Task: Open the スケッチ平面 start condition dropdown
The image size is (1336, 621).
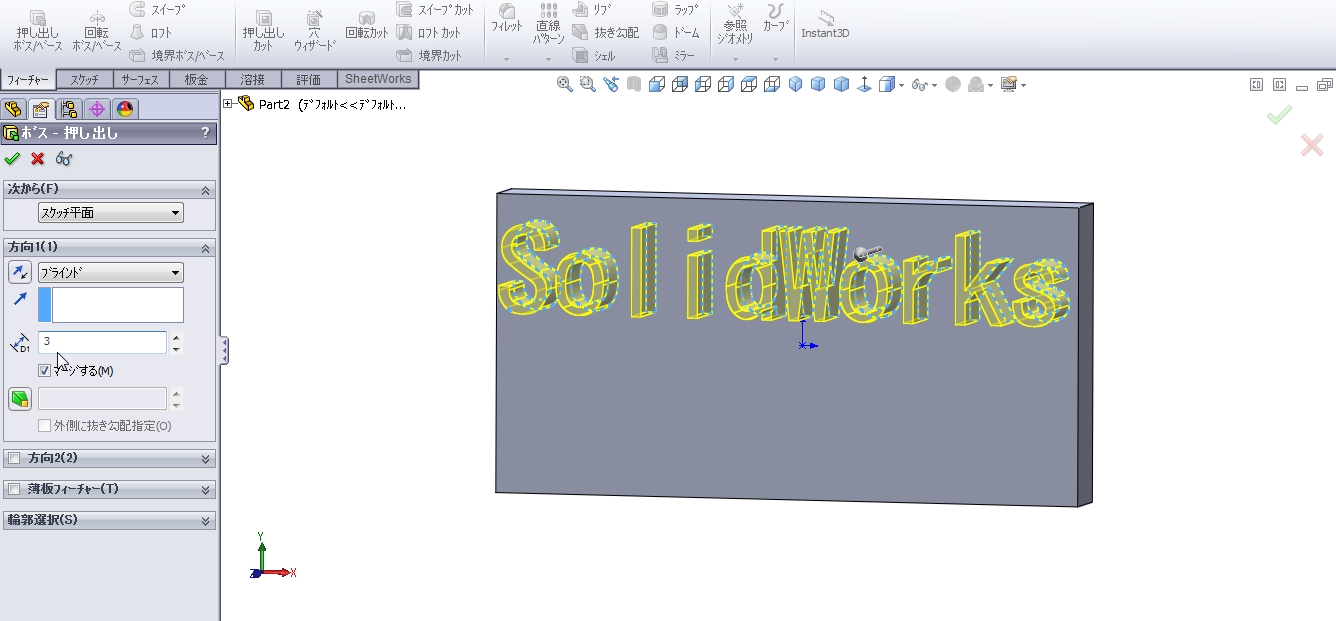Action: 110,213
